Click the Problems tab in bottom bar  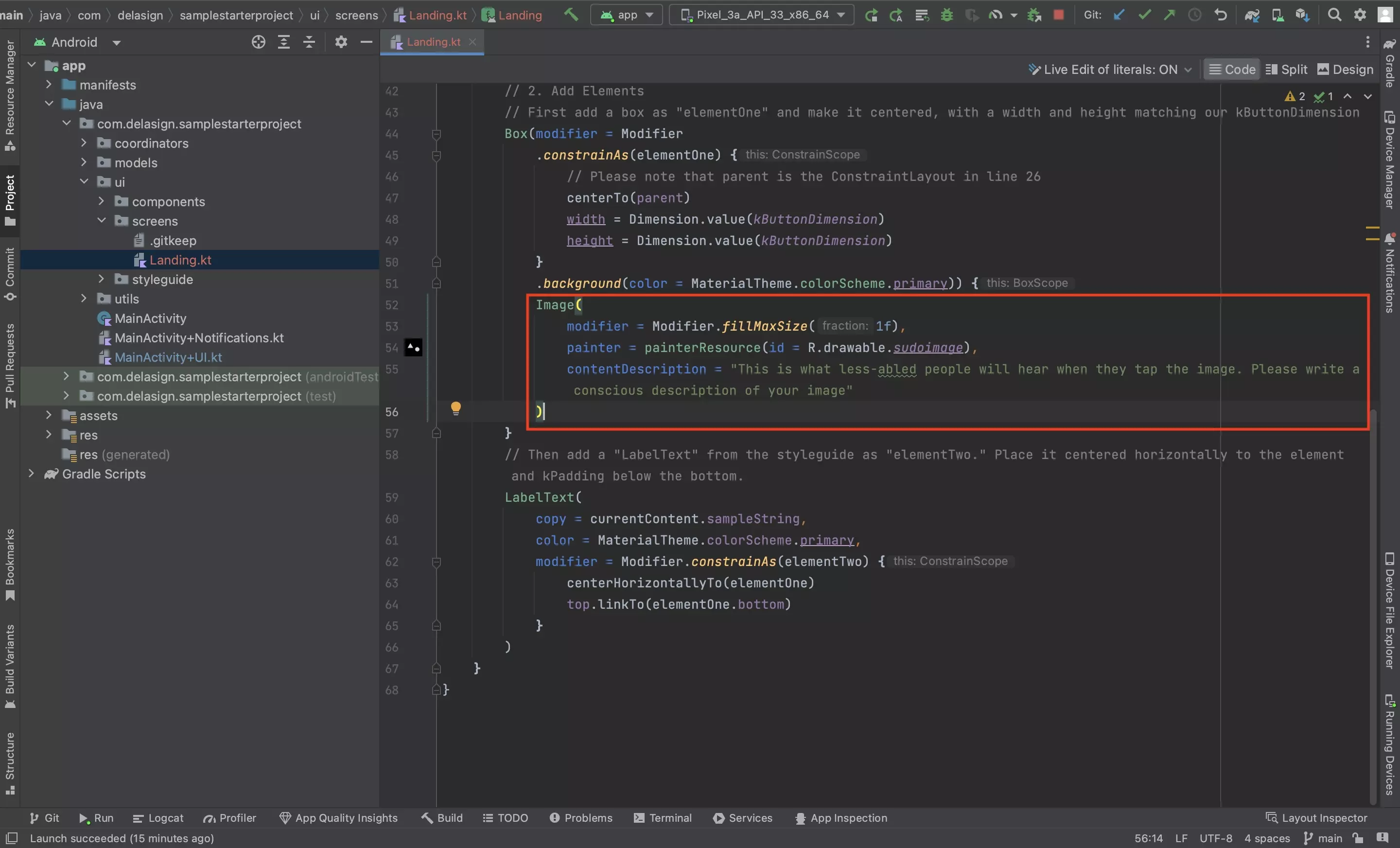click(x=580, y=817)
